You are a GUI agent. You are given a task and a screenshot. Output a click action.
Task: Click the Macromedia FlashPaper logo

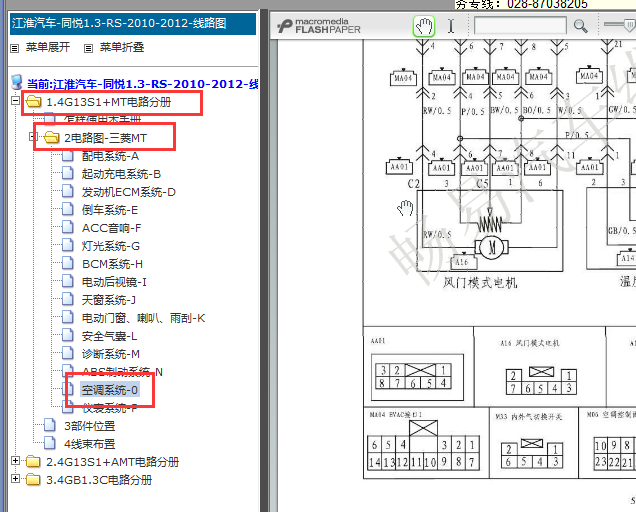319,26
